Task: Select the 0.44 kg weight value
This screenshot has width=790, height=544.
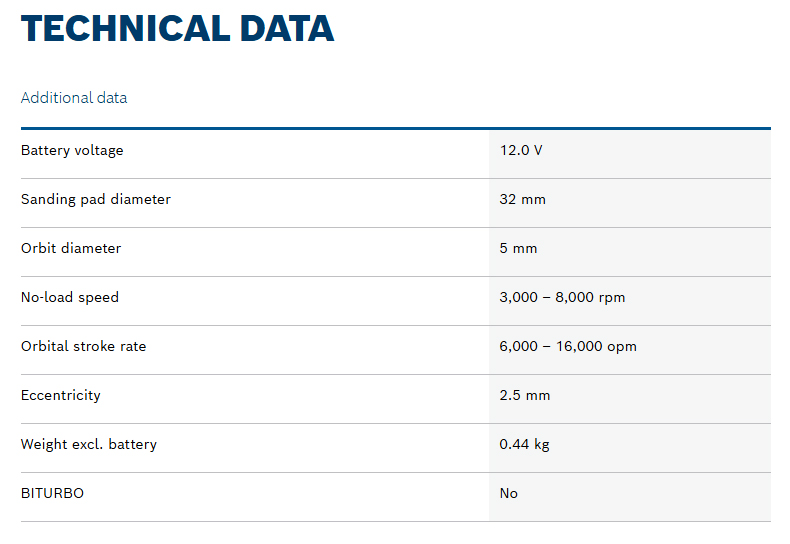Action: point(525,445)
